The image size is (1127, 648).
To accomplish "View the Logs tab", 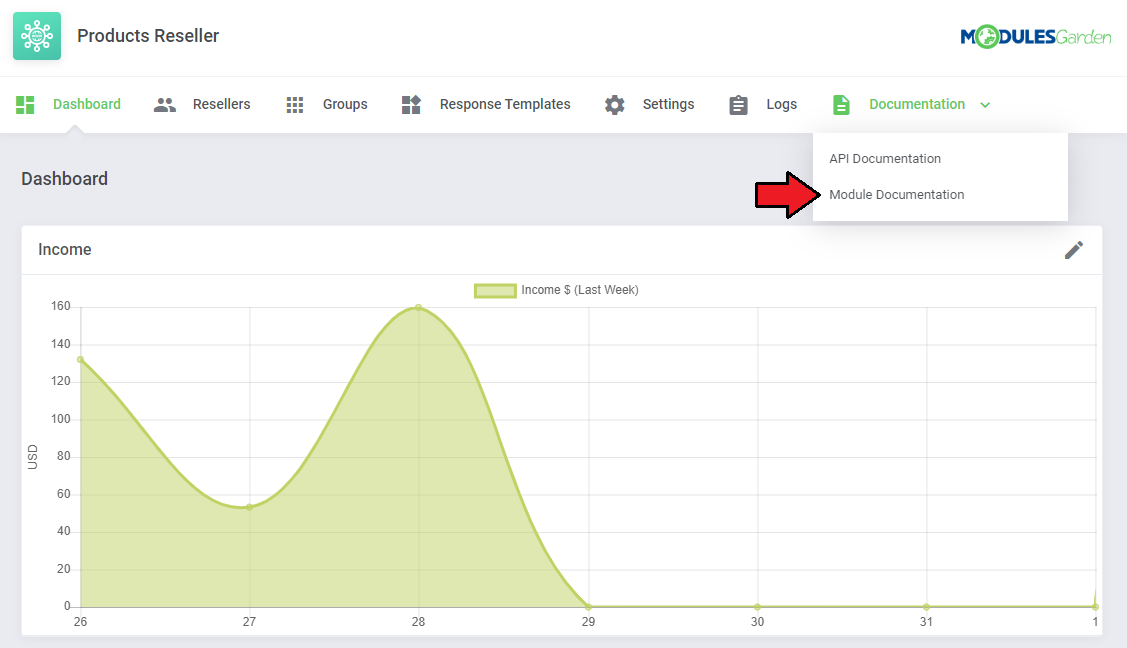I will [x=781, y=104].
